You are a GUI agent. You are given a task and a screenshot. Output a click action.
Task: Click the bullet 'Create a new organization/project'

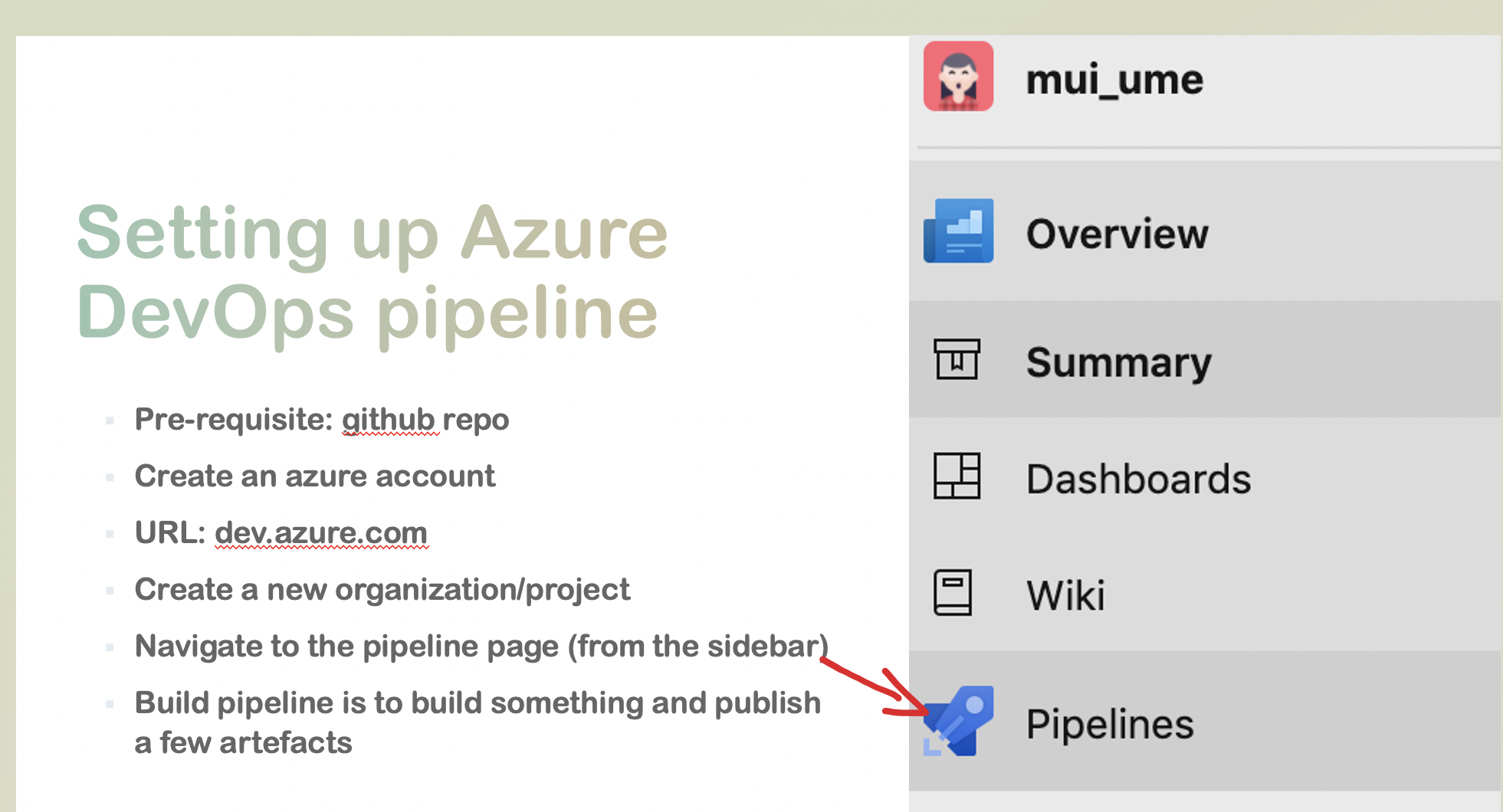point(382,590)
